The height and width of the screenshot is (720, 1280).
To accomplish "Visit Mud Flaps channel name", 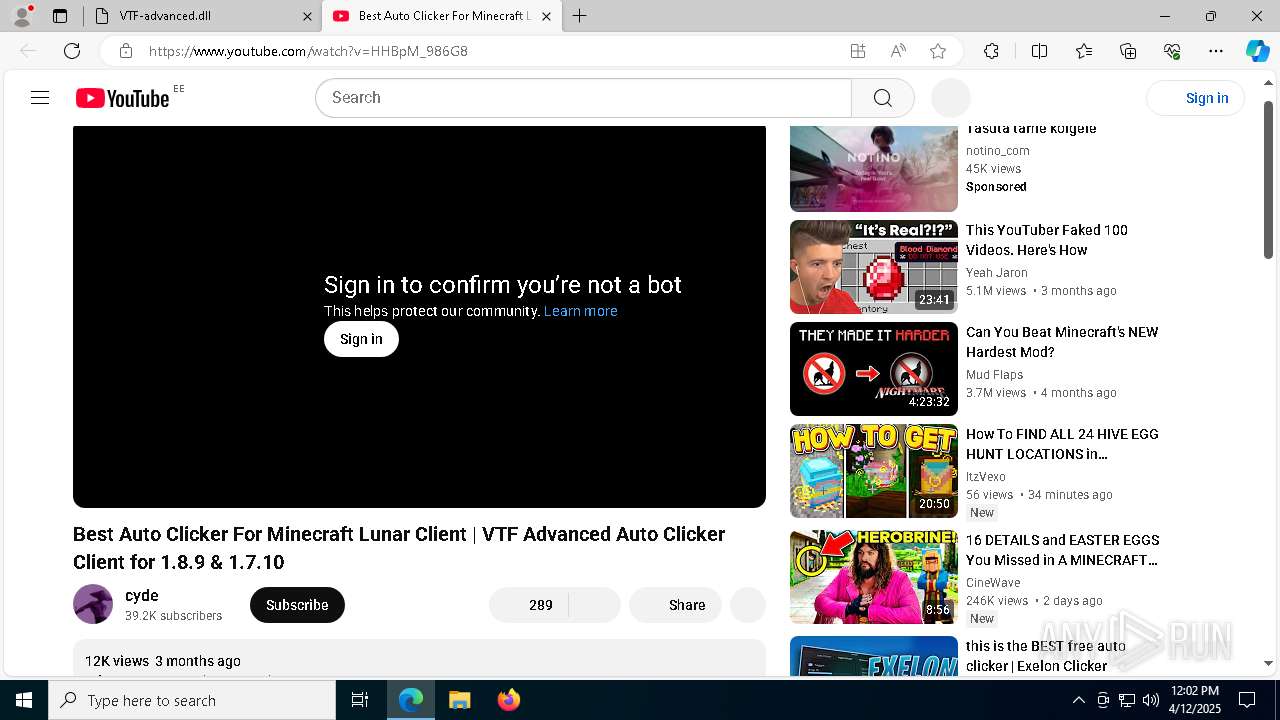I will coord(994,375).
